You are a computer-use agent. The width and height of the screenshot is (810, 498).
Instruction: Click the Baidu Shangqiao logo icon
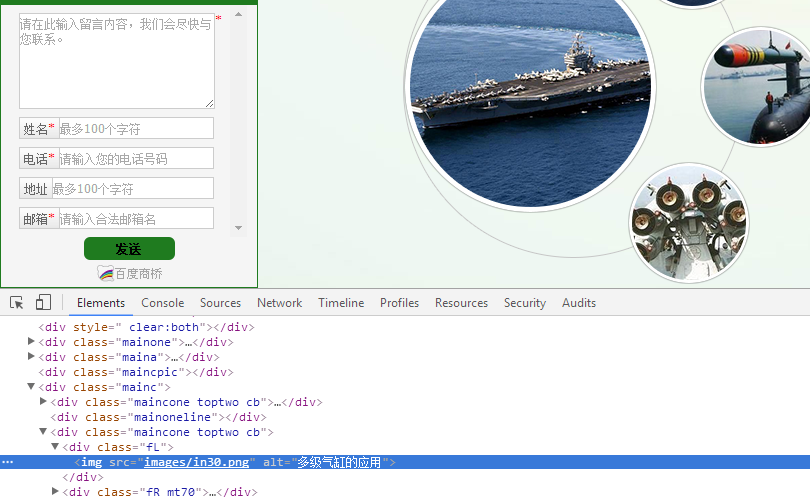[x=105, y=273]
